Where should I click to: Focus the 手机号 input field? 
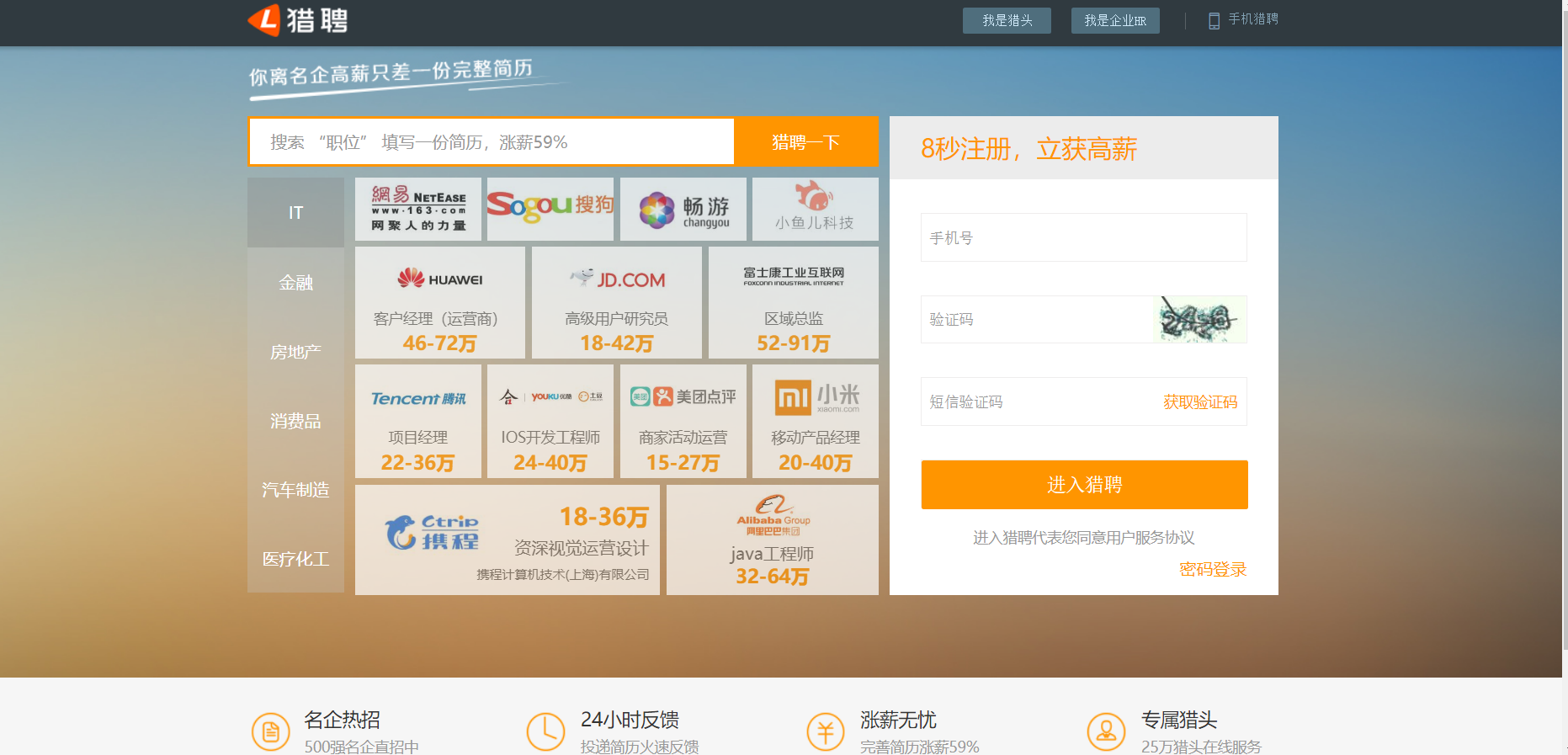point(1084,237)
